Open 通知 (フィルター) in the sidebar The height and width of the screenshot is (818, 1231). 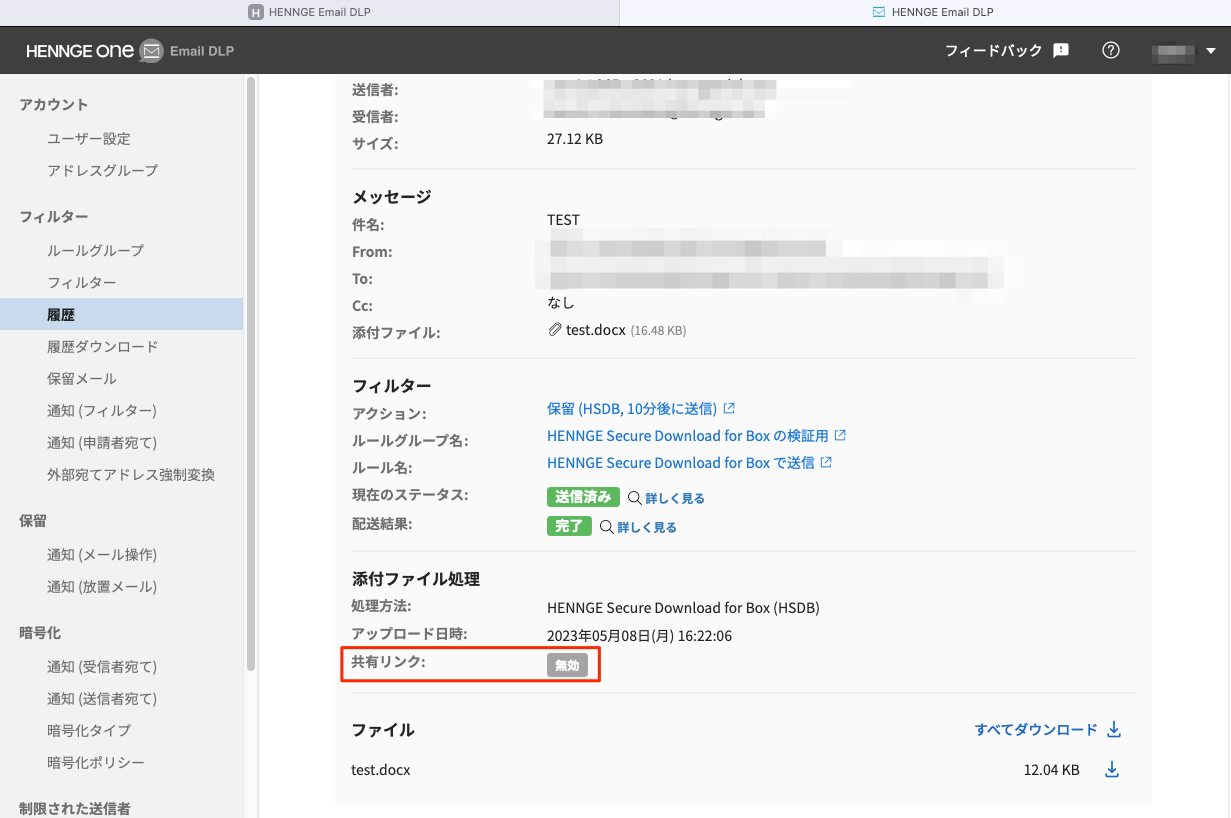[x=102, y=411]
